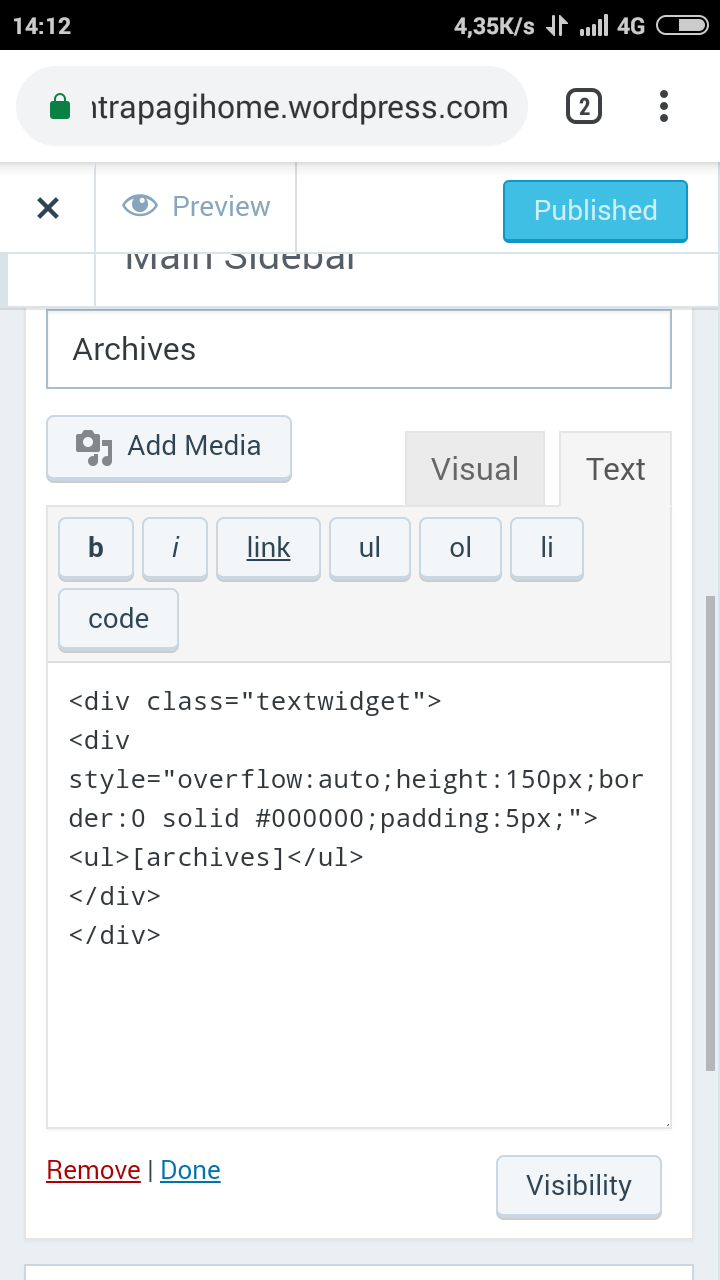Click the Published button

(x=595, y=211)
